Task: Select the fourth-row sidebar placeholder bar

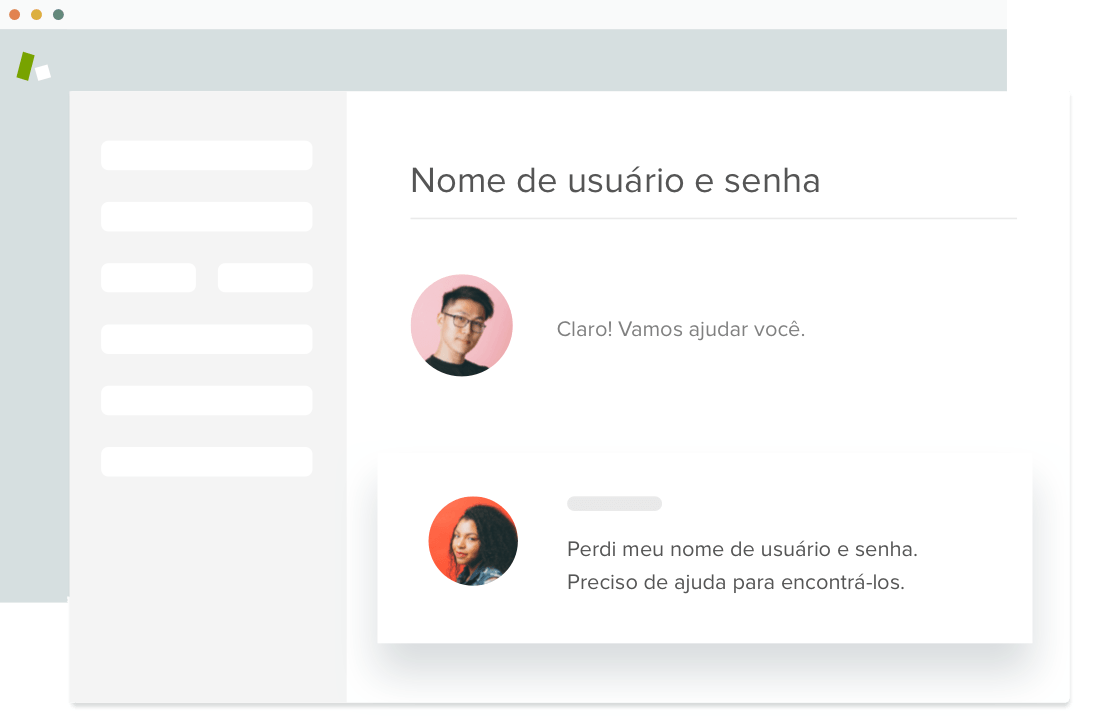Action: coord(206,339)
